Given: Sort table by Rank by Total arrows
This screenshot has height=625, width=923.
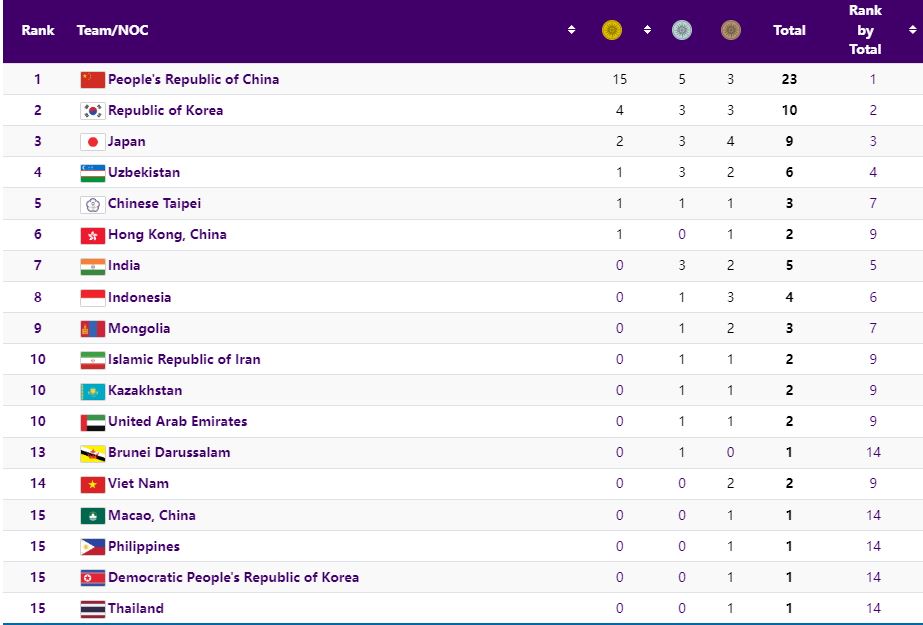Looking at the screenshot, I should (912, 29).
